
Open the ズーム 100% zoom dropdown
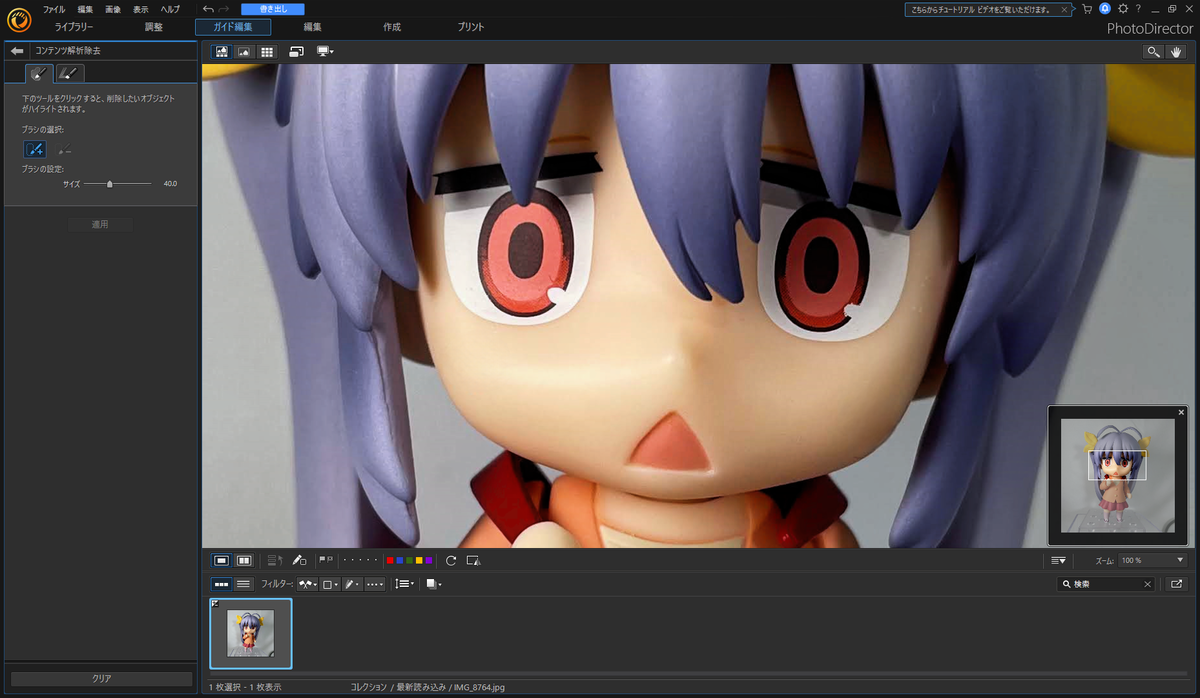[1152, 560]
